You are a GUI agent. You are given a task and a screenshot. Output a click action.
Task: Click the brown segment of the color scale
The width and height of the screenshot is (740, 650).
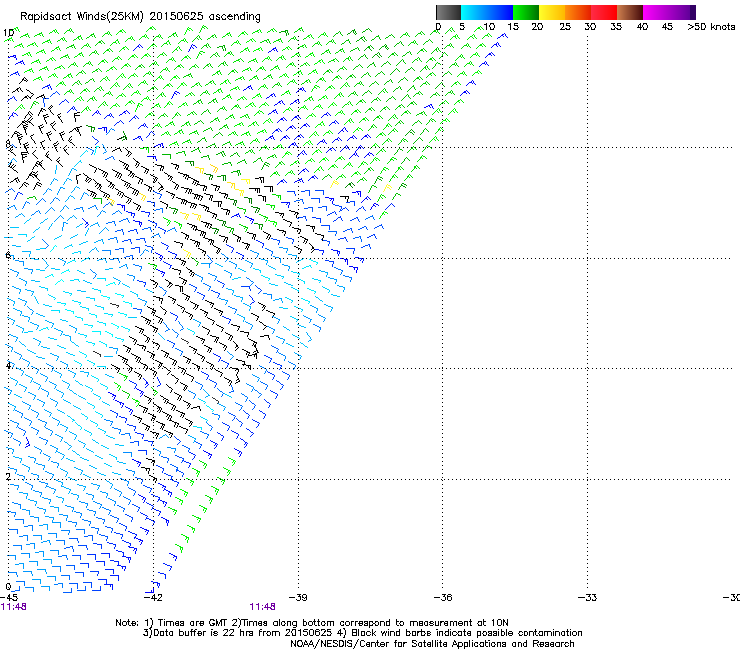tap(630, 12)
